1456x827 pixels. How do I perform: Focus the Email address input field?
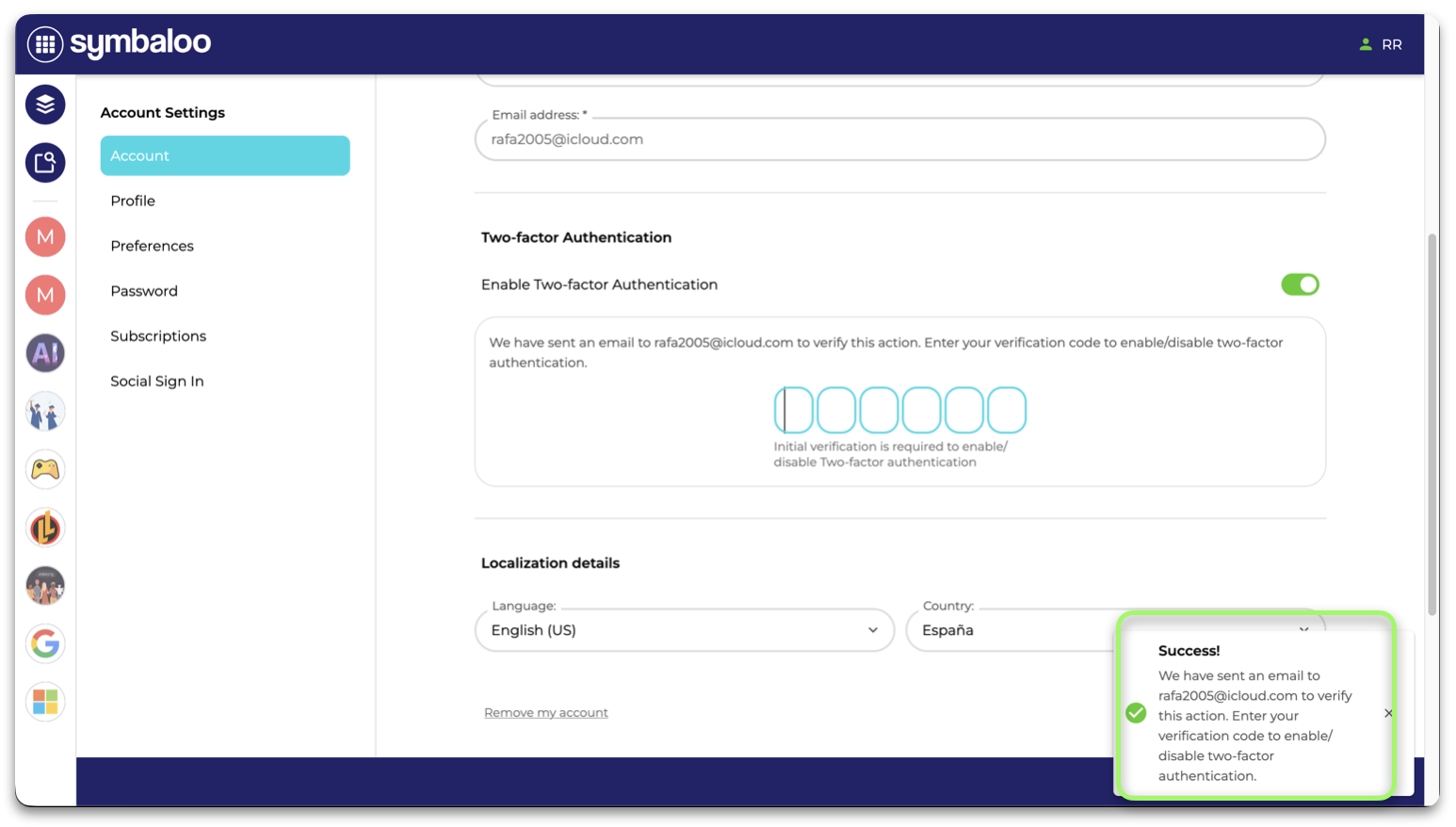(x=900, y=139)
